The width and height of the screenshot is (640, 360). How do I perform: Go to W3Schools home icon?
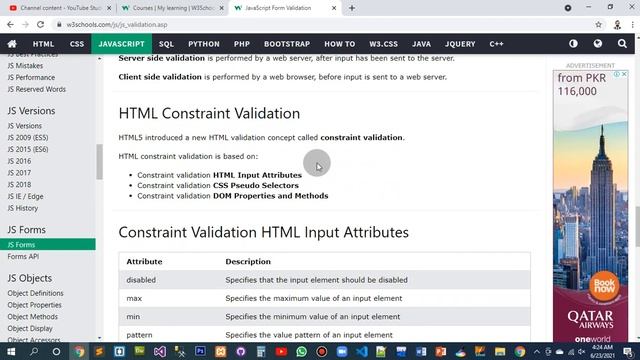click(x=12, y=44)
